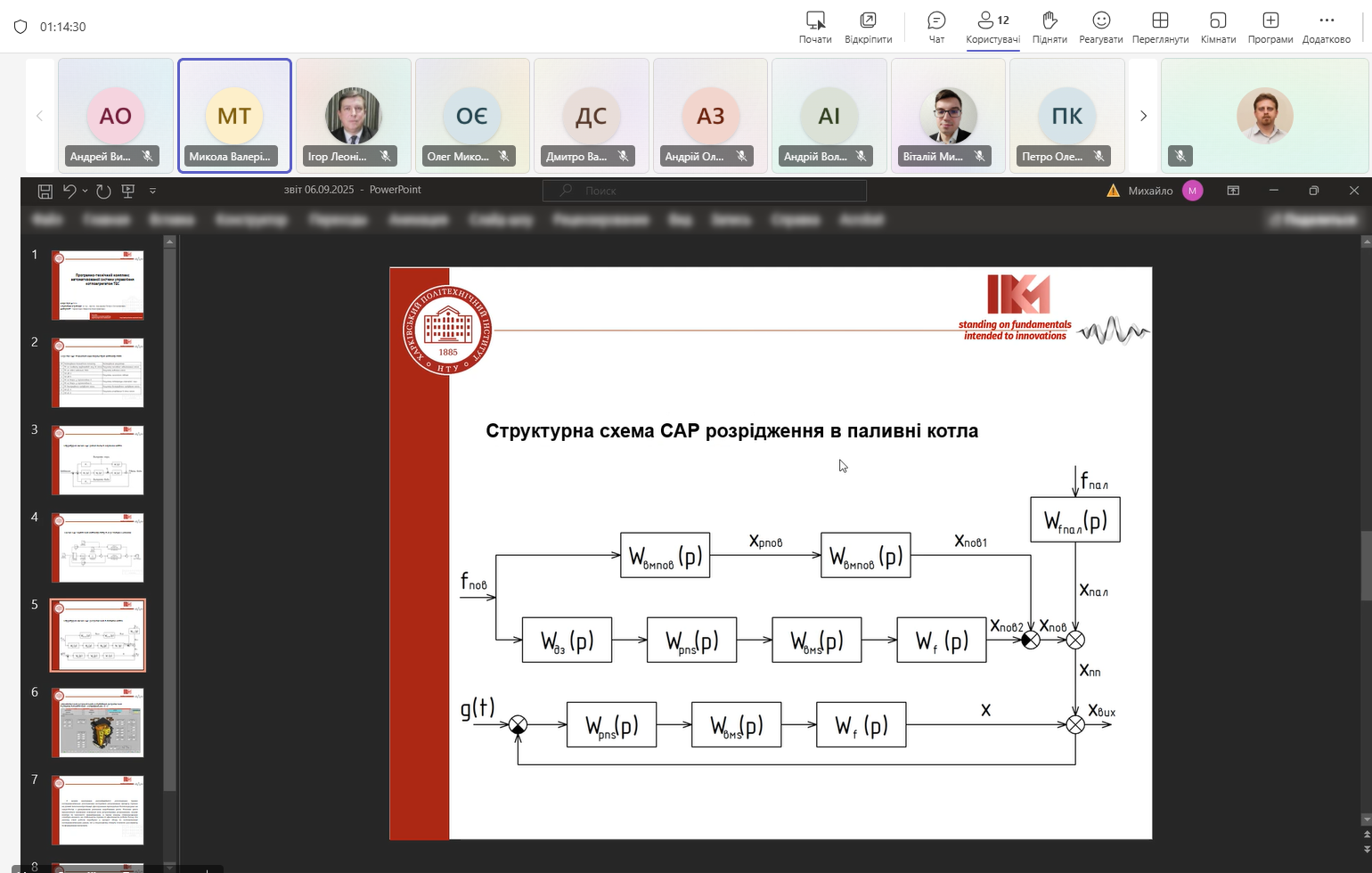
Task: Click the Undo arrow in PowerPoint
Action: coord(69,191)
